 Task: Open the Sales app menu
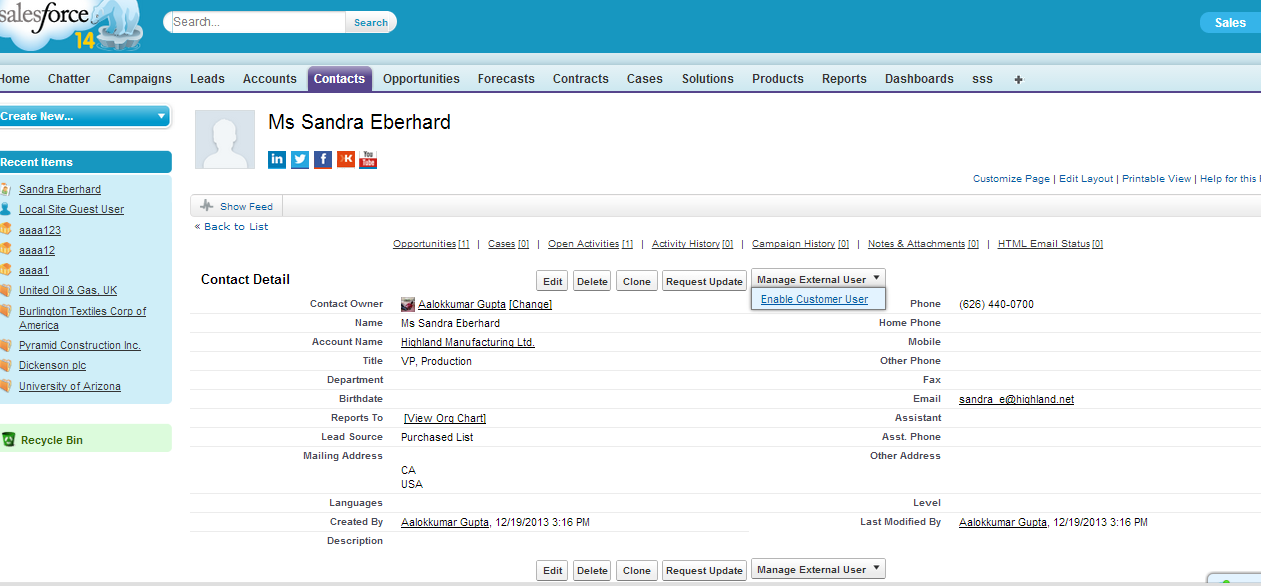point(1230,23)
